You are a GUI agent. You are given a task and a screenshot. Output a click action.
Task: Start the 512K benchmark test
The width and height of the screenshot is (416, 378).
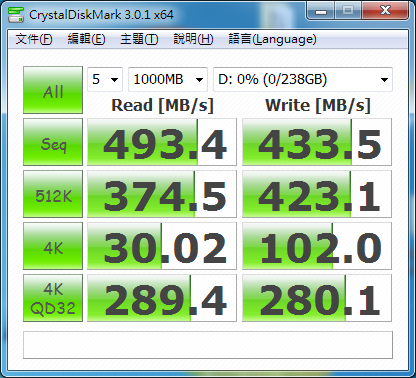[53, 194]
